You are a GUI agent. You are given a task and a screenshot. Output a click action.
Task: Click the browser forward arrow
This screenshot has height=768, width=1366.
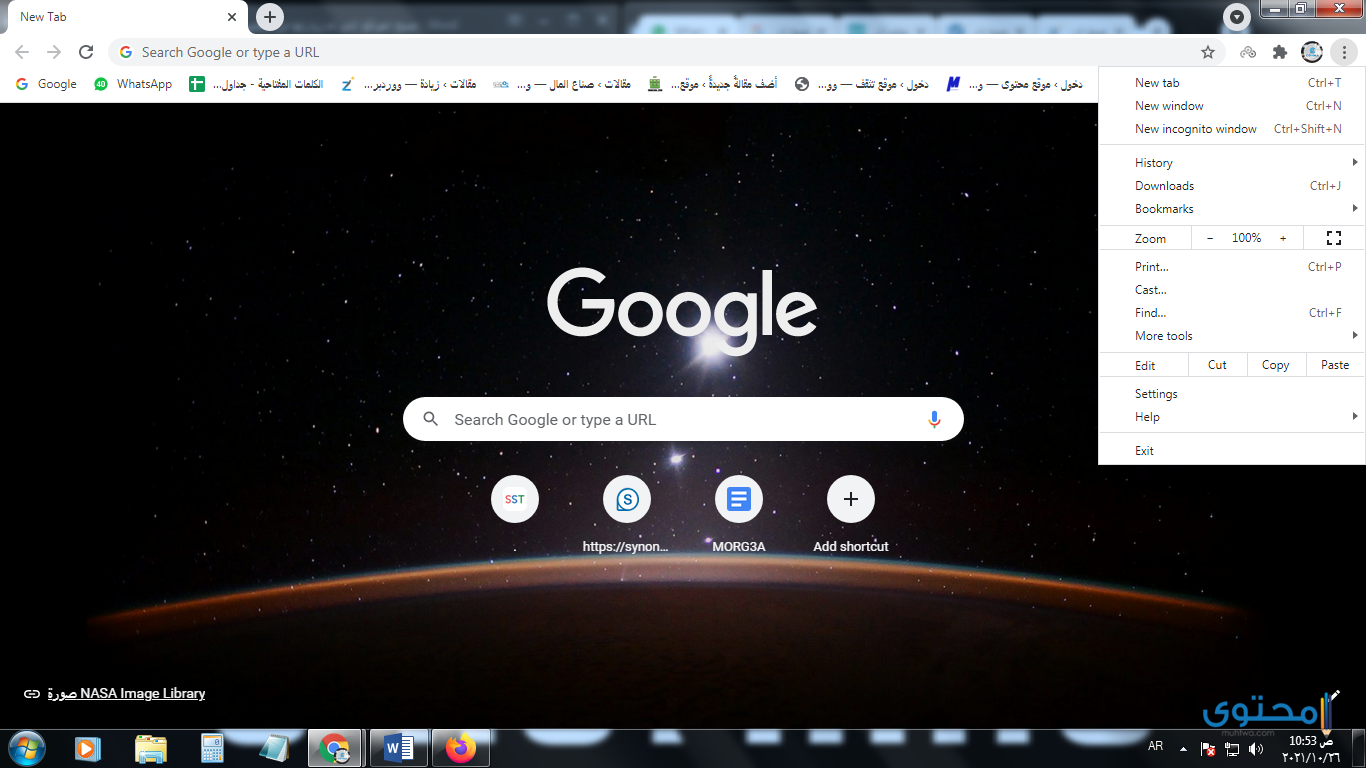(x=54, y=52)
